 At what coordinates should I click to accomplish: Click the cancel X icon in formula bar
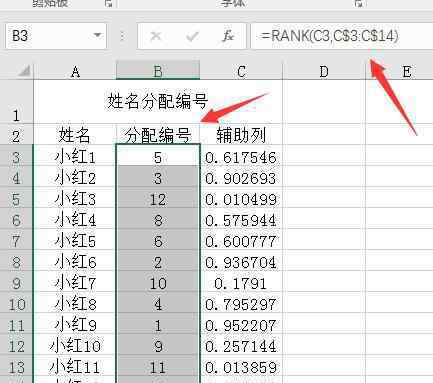coord(156,36)
